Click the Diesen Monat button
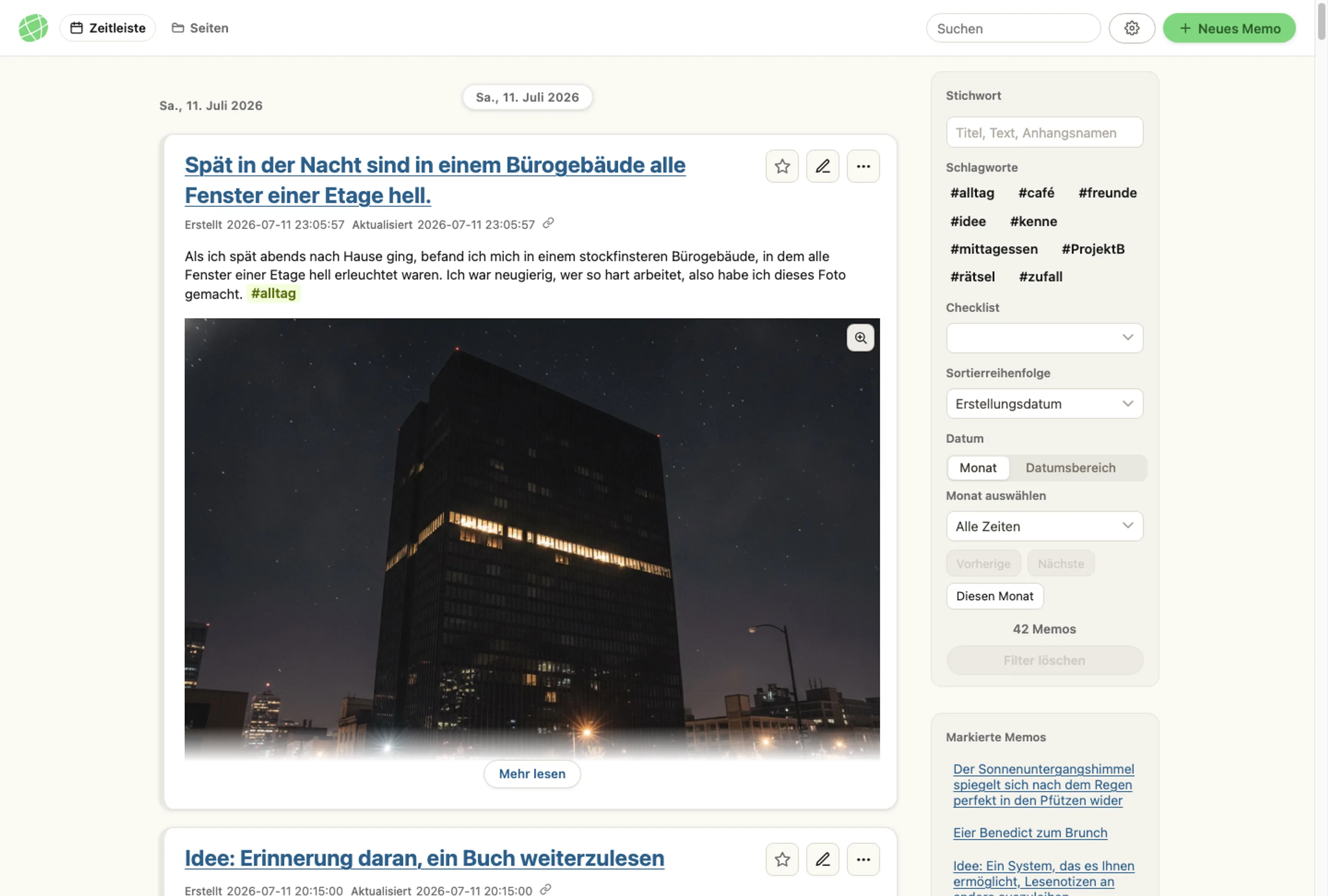 tap(994, 596)
